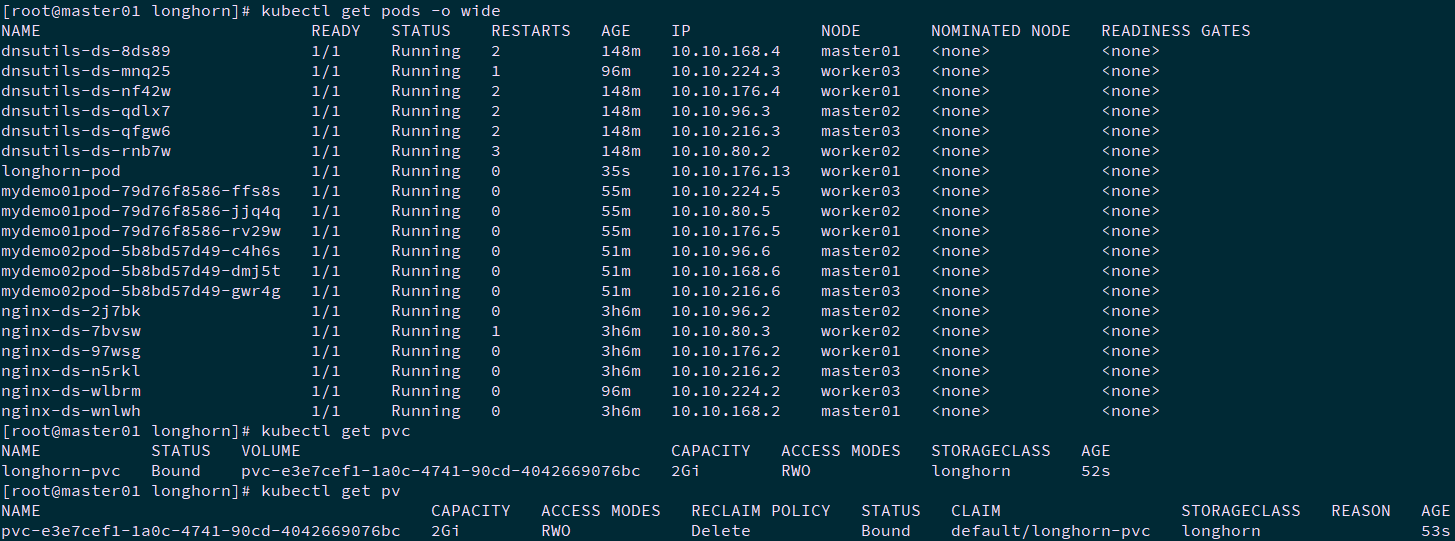Click IP address 10.10.176.13 of longhorn-pod
Image resolution: width=1455 pixels, height=541 pixels.
click(731, 171)
